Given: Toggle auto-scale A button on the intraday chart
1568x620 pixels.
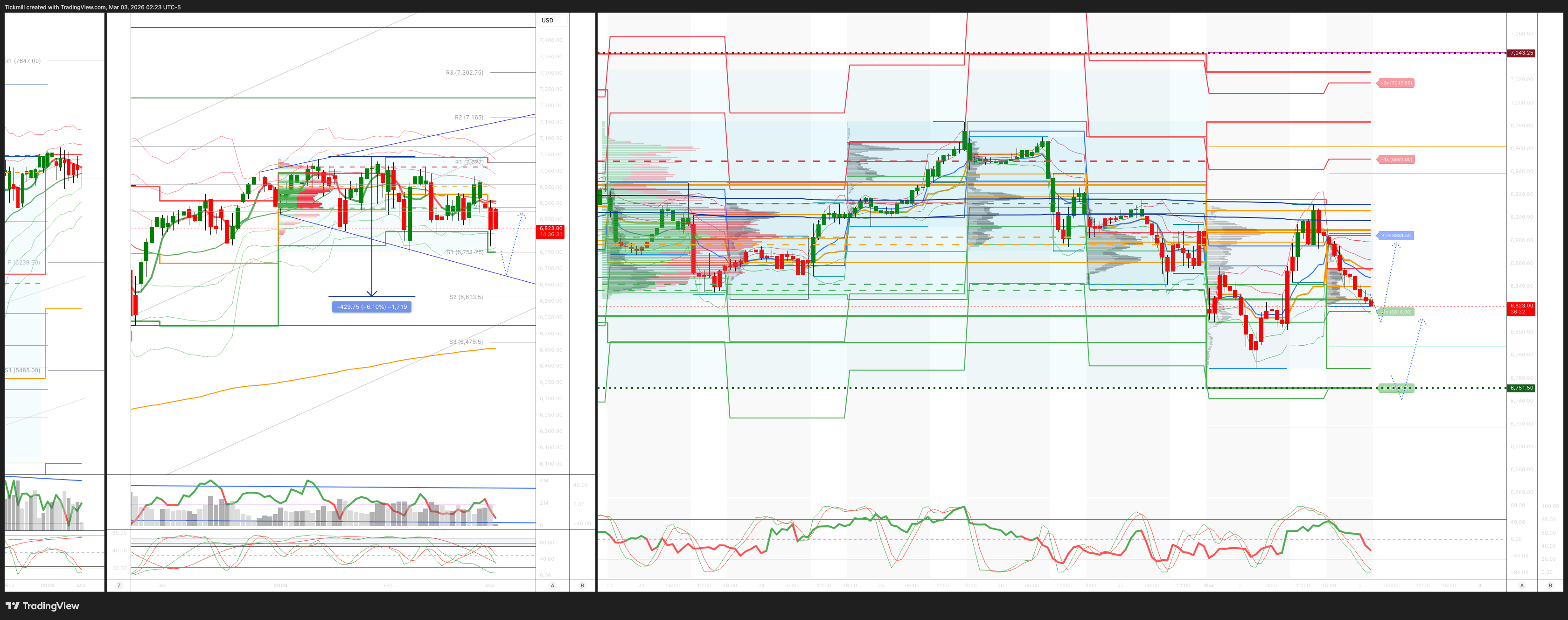Looking at the screenshot, I should pos(1522,585).
